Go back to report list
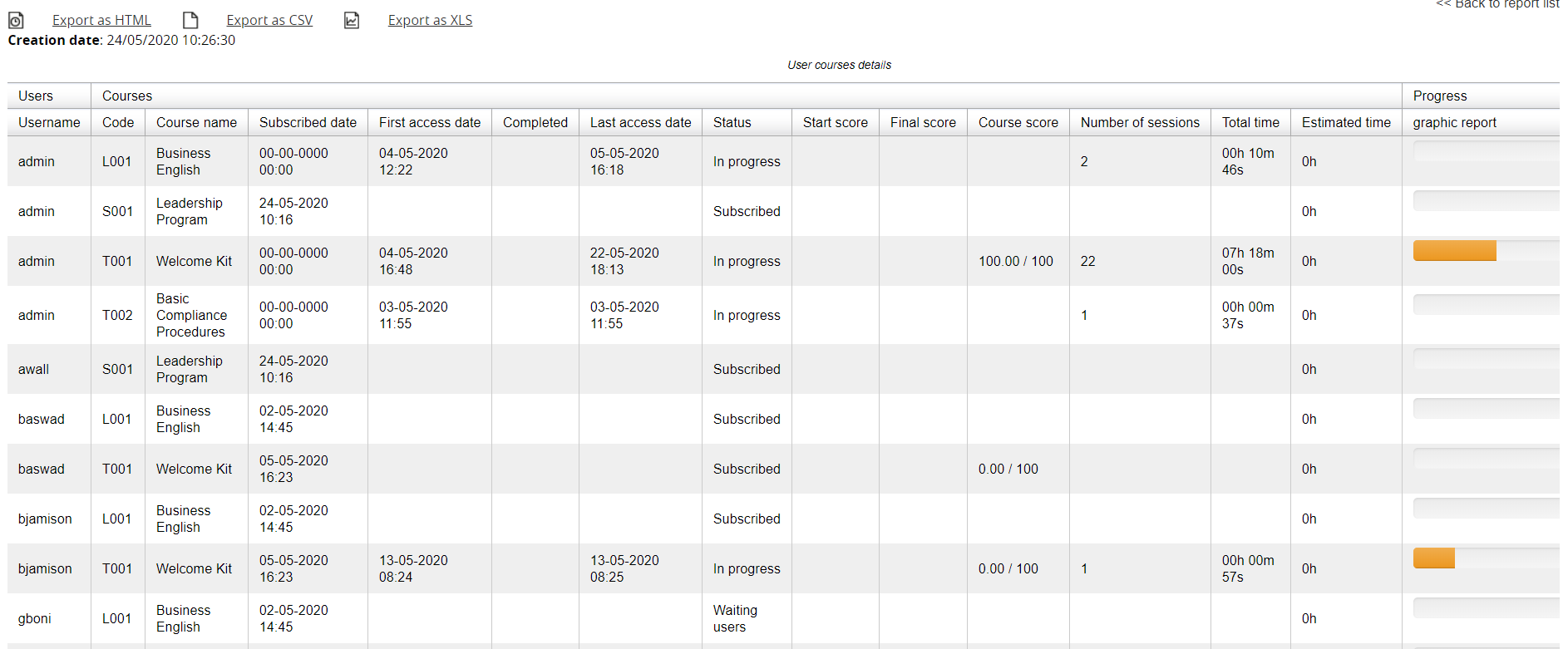The height and width of the screenshot is (649, 1568). (1497, 4)
